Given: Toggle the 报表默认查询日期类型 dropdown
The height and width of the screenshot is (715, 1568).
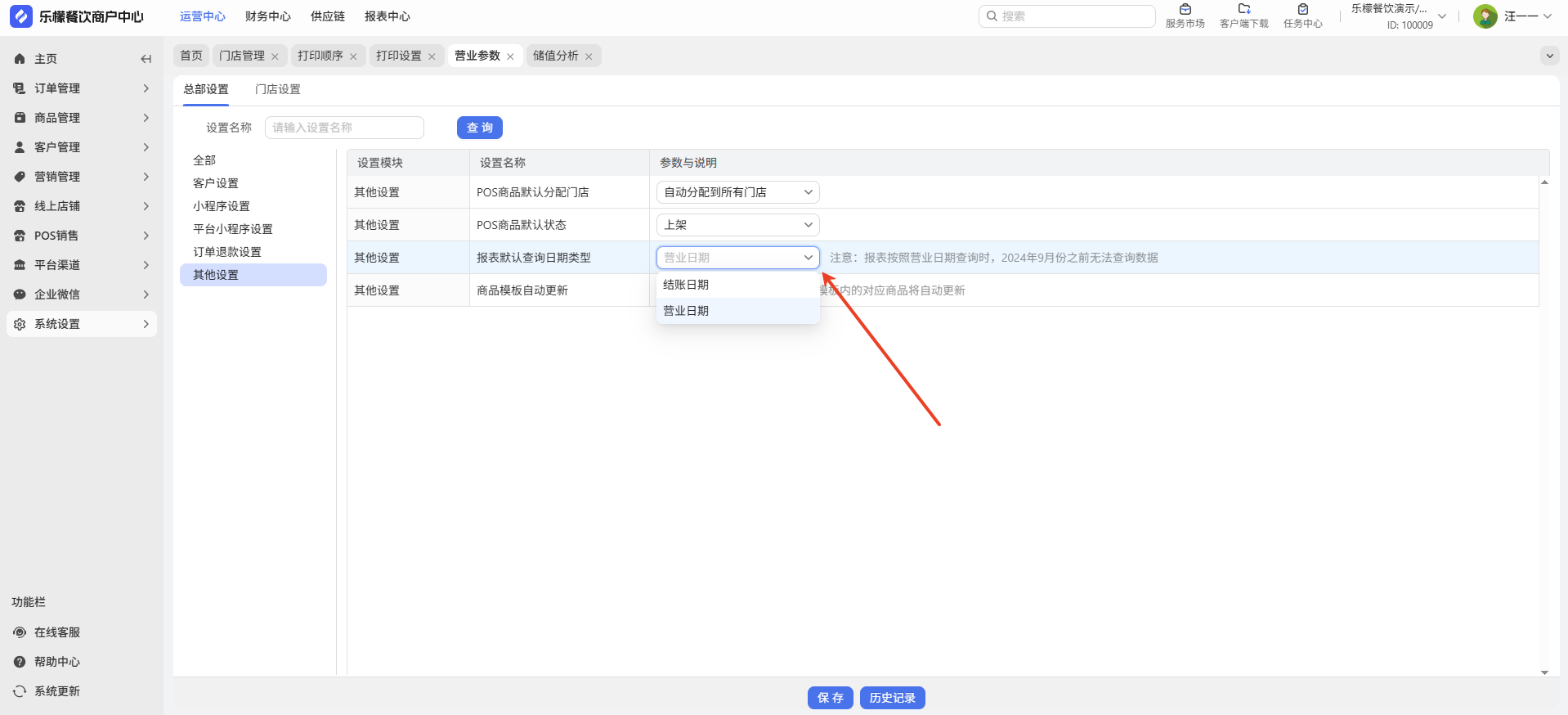Looking at the screenshot, I should (738, 258).
